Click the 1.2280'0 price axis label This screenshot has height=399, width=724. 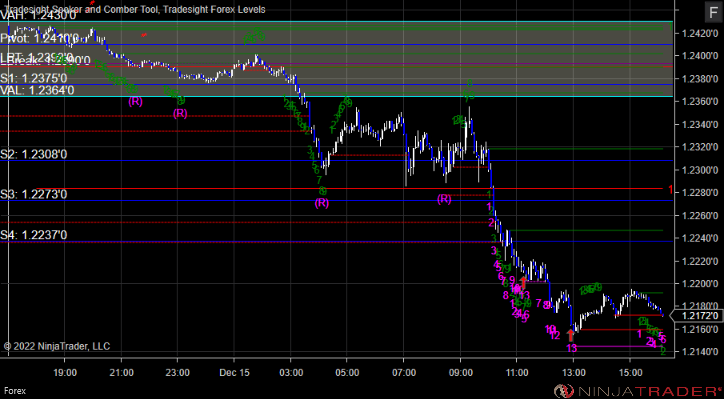pos(700,193)
